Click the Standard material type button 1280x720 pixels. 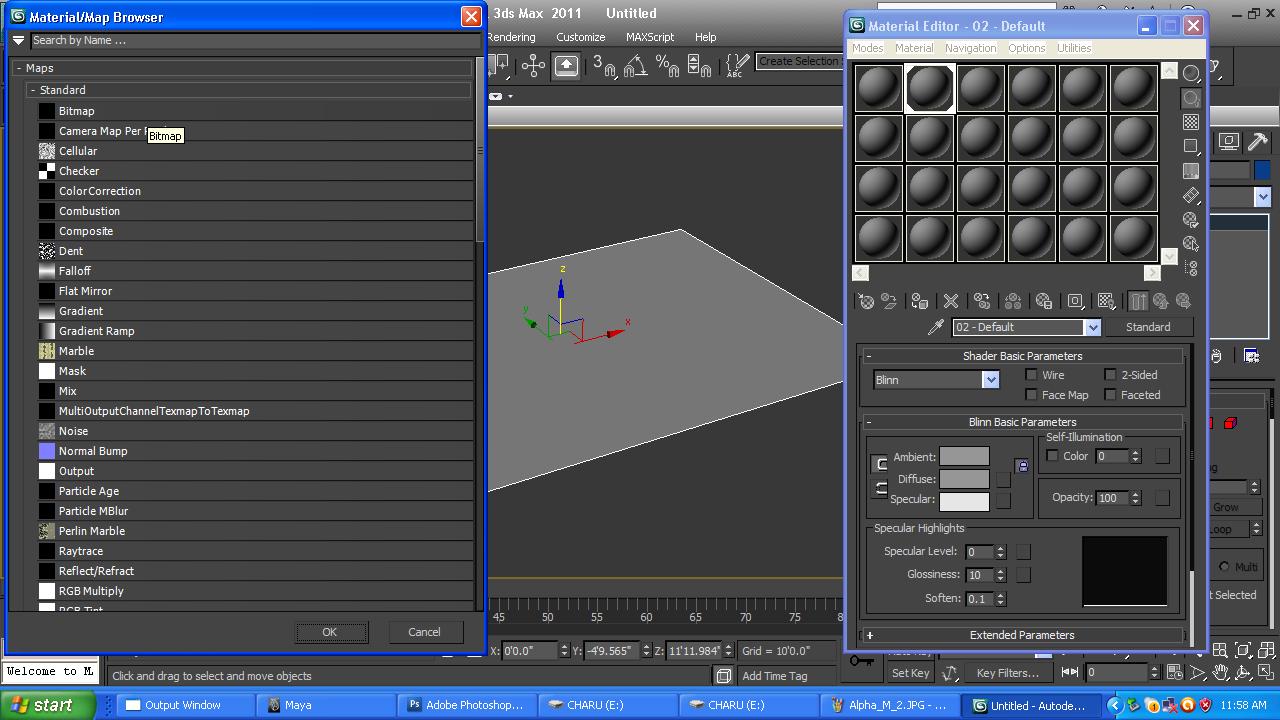coord(1147,327)
